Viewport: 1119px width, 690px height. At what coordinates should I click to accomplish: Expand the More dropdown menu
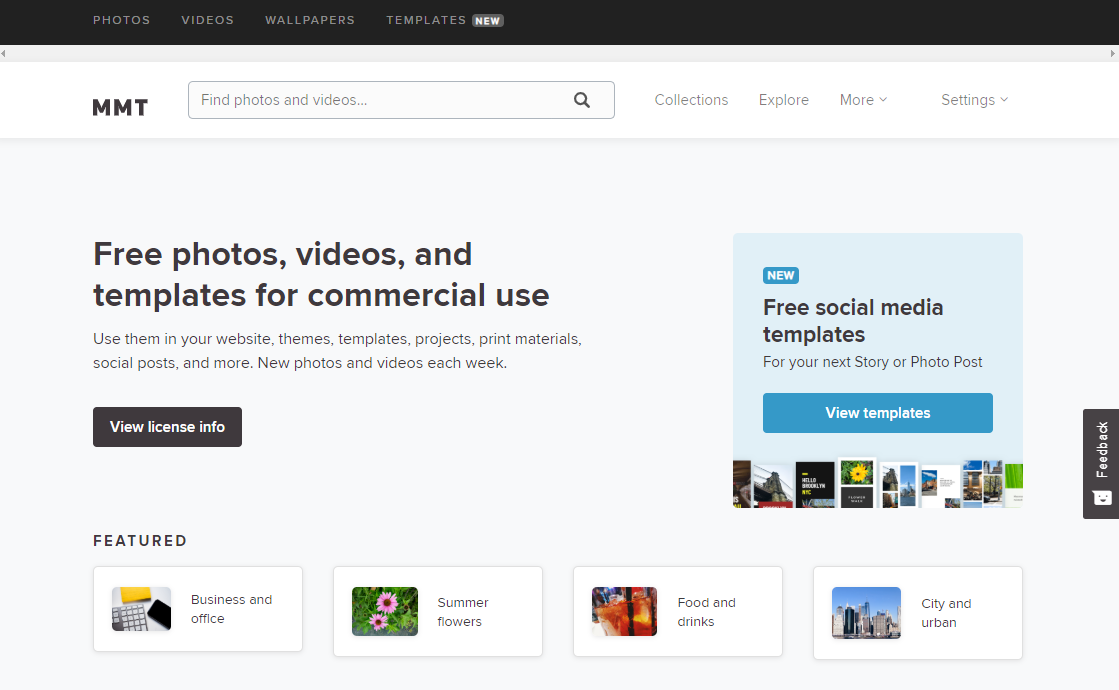(863, 100)
